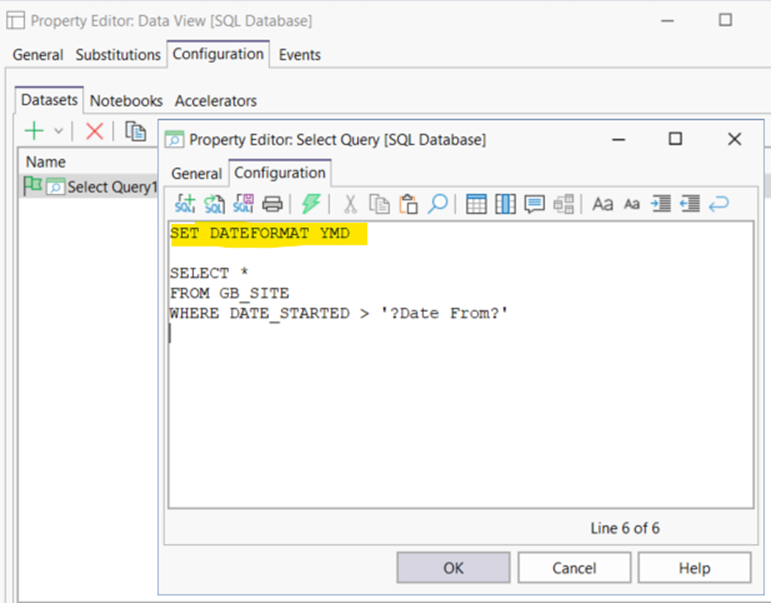The height and width of the screenshot is (603, 771).
Task: Open the Accelerators tab
Action: (215, 101)
